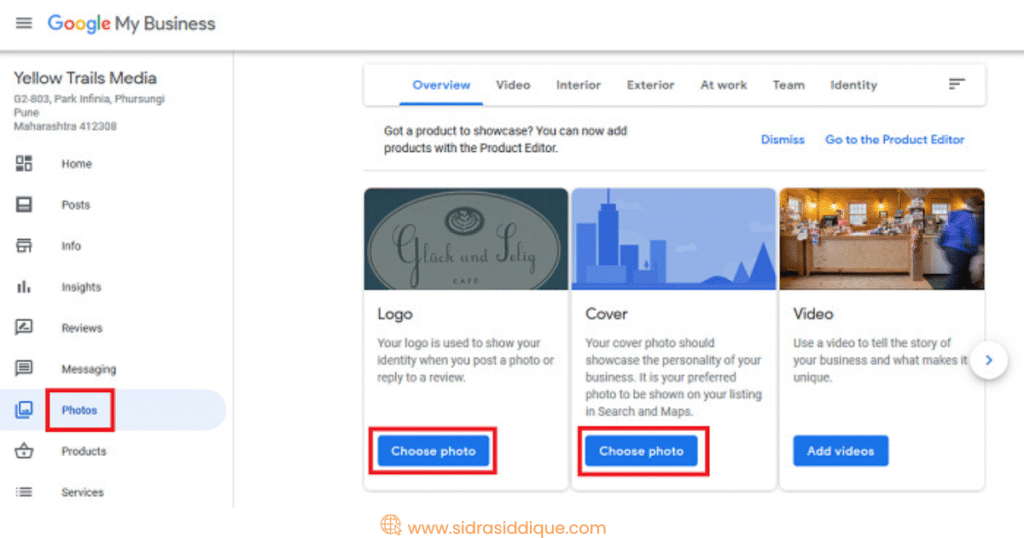The width and height of the screenshot is (1024, 538).
Task: Switch to the Exterior tab
Action: click(650, 85)
